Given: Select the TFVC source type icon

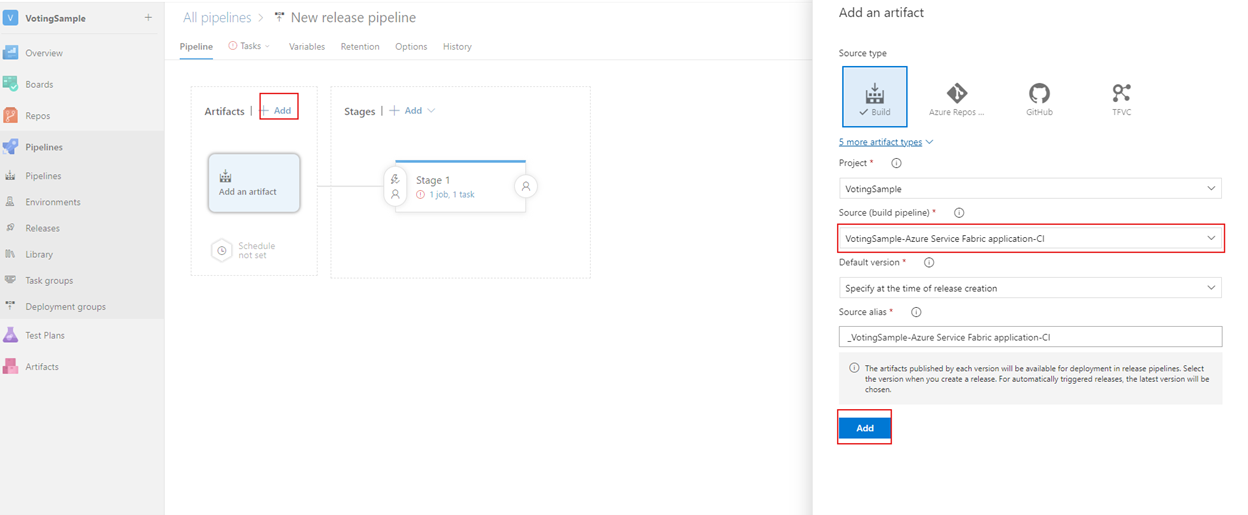Looking at the screenshot, I should pos(1121,93).
